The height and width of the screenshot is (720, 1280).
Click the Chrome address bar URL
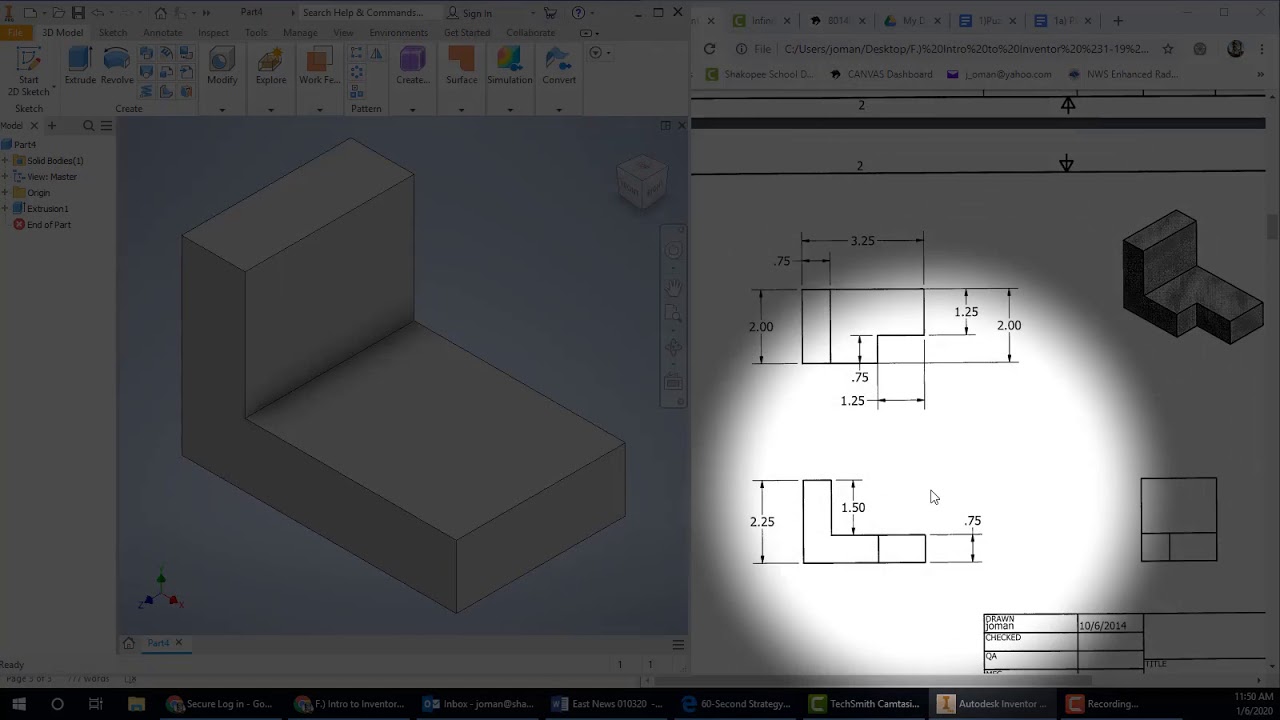coord(965,49)
